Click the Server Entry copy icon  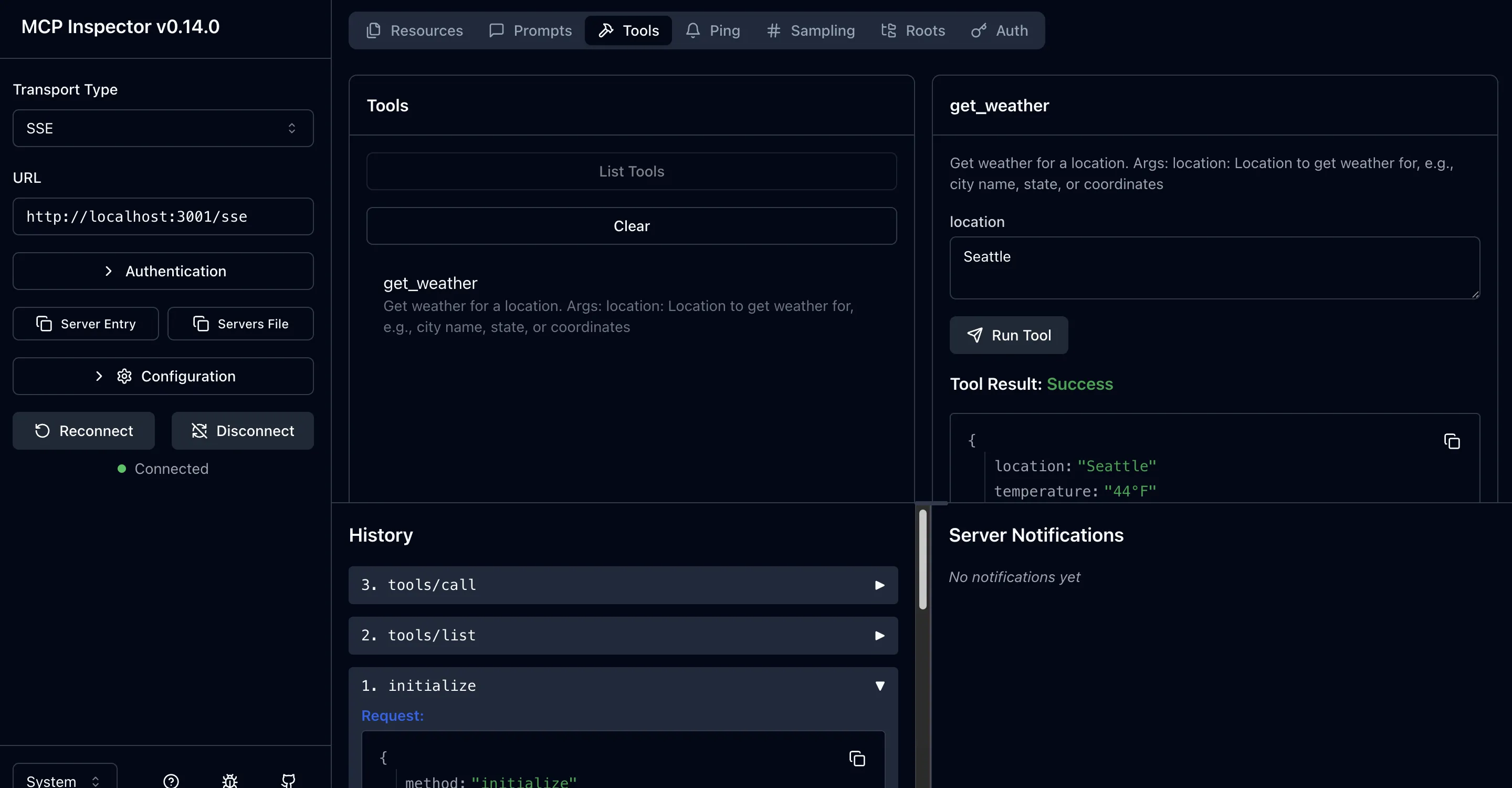[44, 324]
